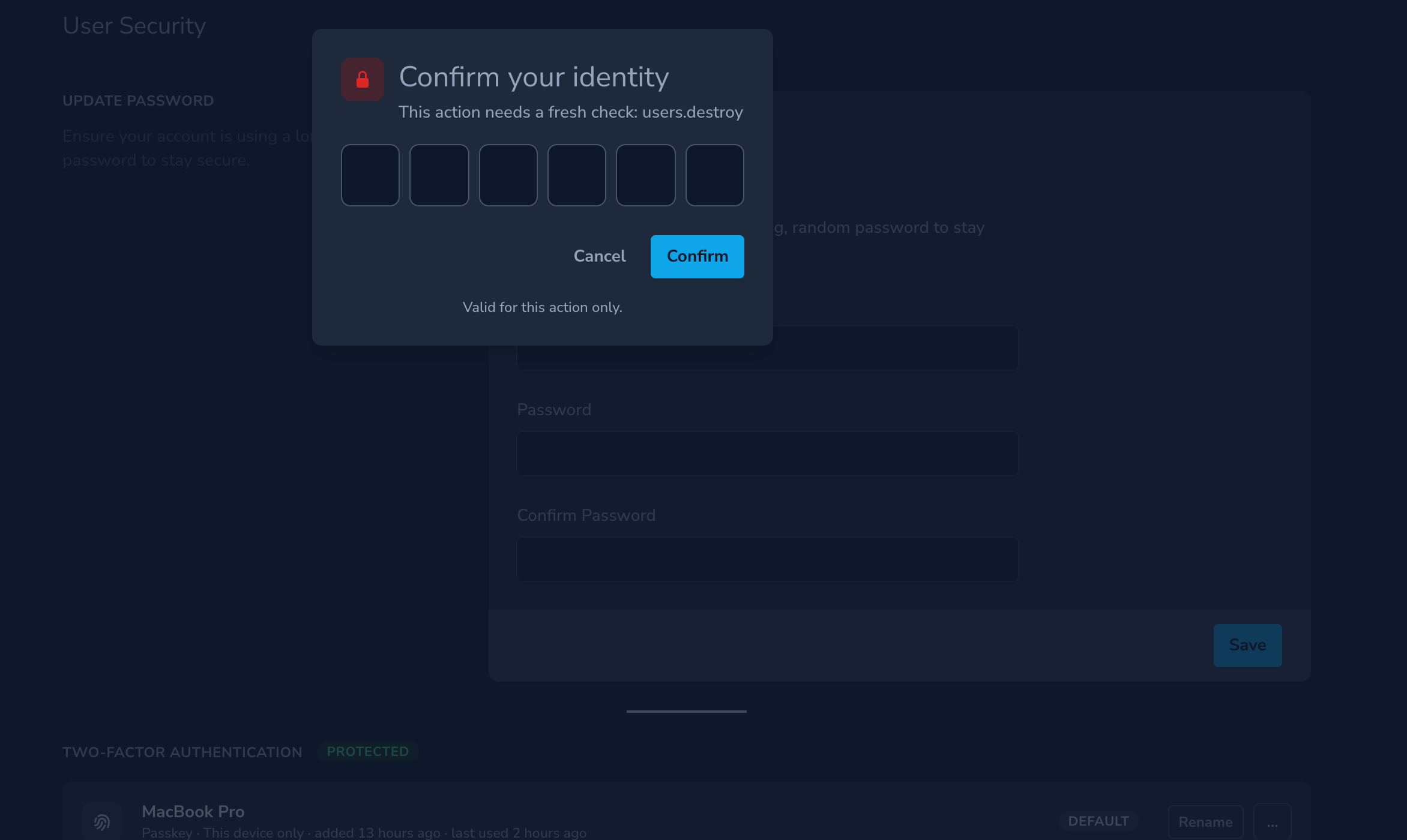Click the first verification code digit box

(x=370, y=175)
